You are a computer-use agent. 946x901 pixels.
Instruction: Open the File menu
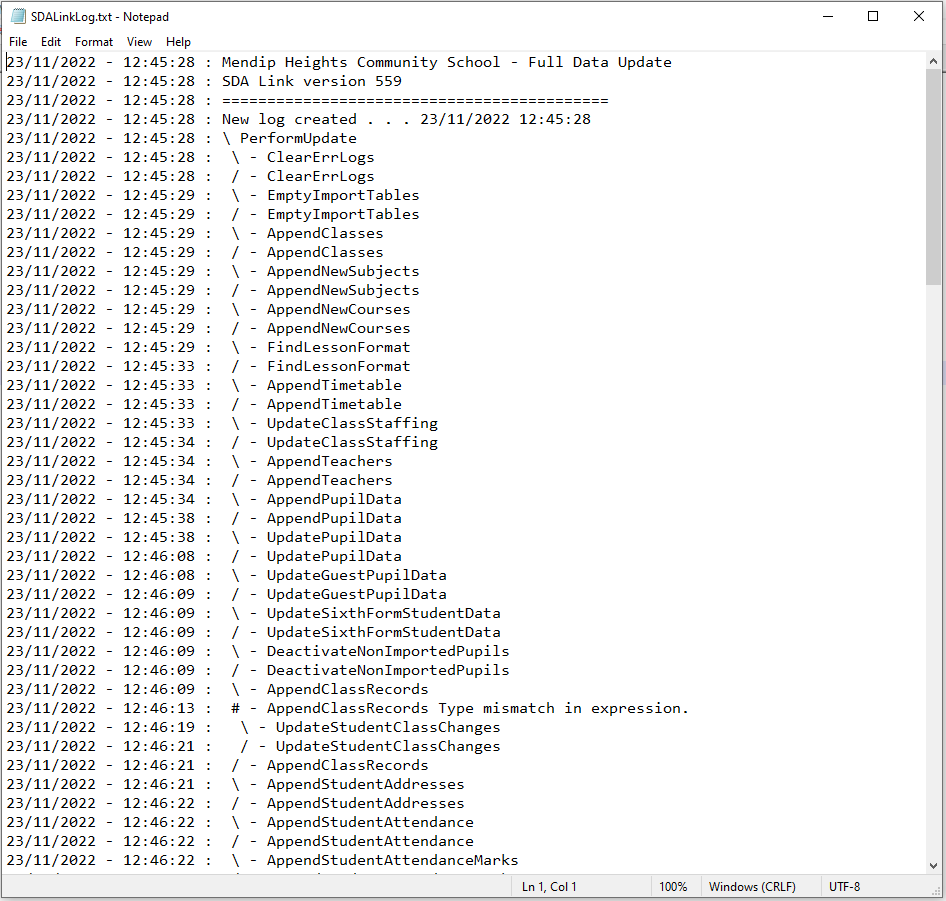18,42
